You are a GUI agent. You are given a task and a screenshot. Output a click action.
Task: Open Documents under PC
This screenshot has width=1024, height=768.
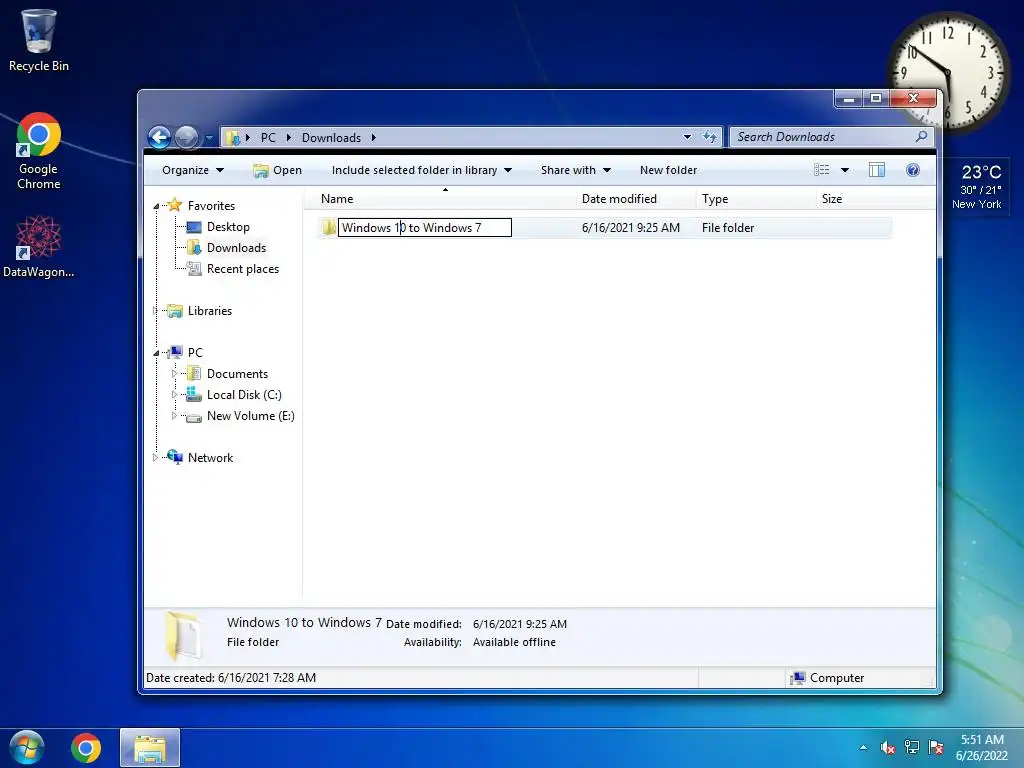pos(237,374)
